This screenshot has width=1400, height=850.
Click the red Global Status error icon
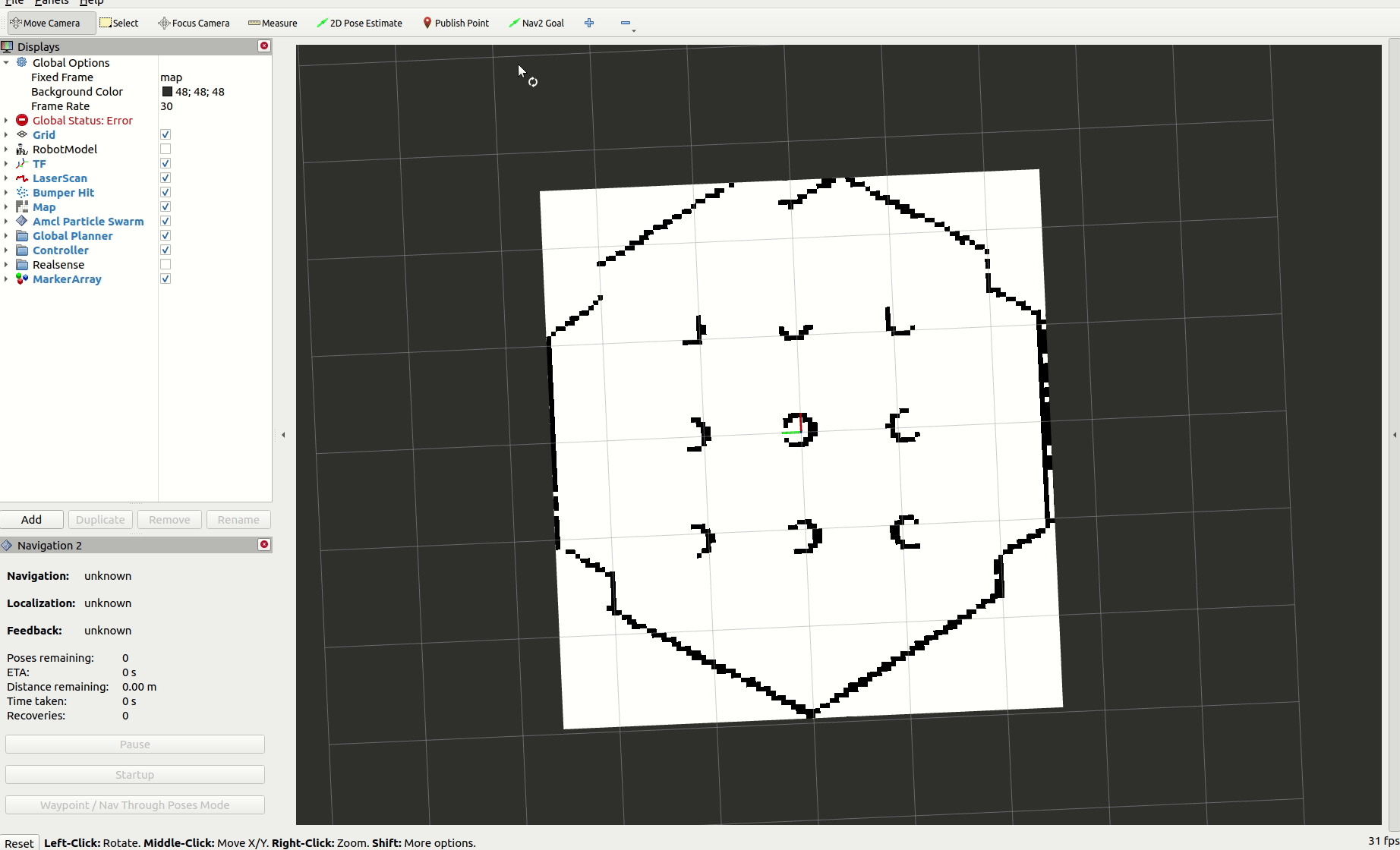(x=22, y=120)
